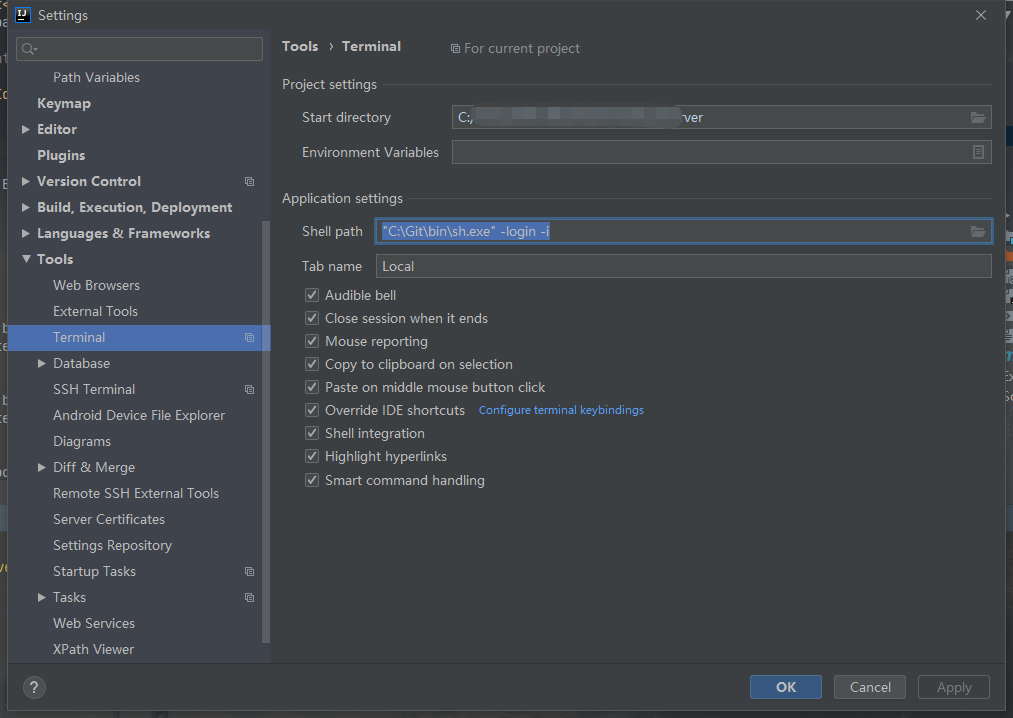Viewport: 1013px width, 718px height.
Task: Toggle the Audible bell checkbox
Action: (312, 295)
